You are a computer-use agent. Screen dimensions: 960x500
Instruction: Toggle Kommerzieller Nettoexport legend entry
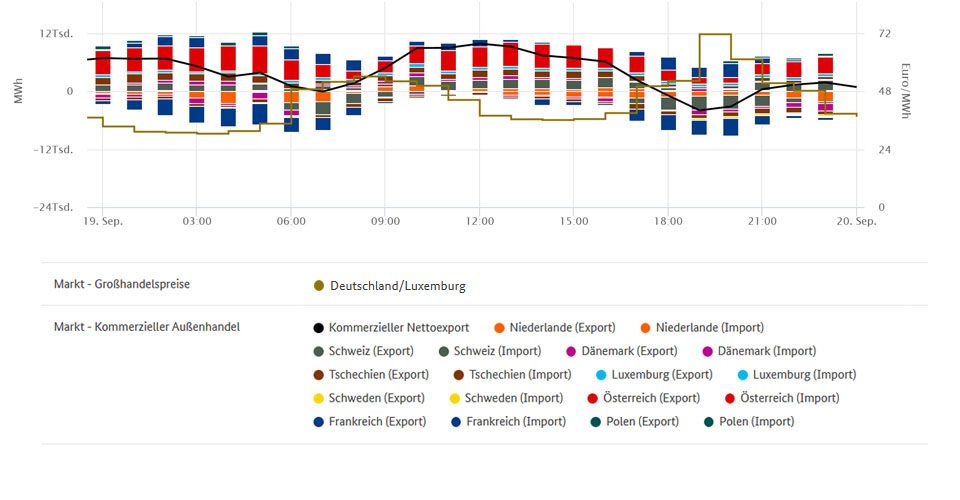(391, 327)
